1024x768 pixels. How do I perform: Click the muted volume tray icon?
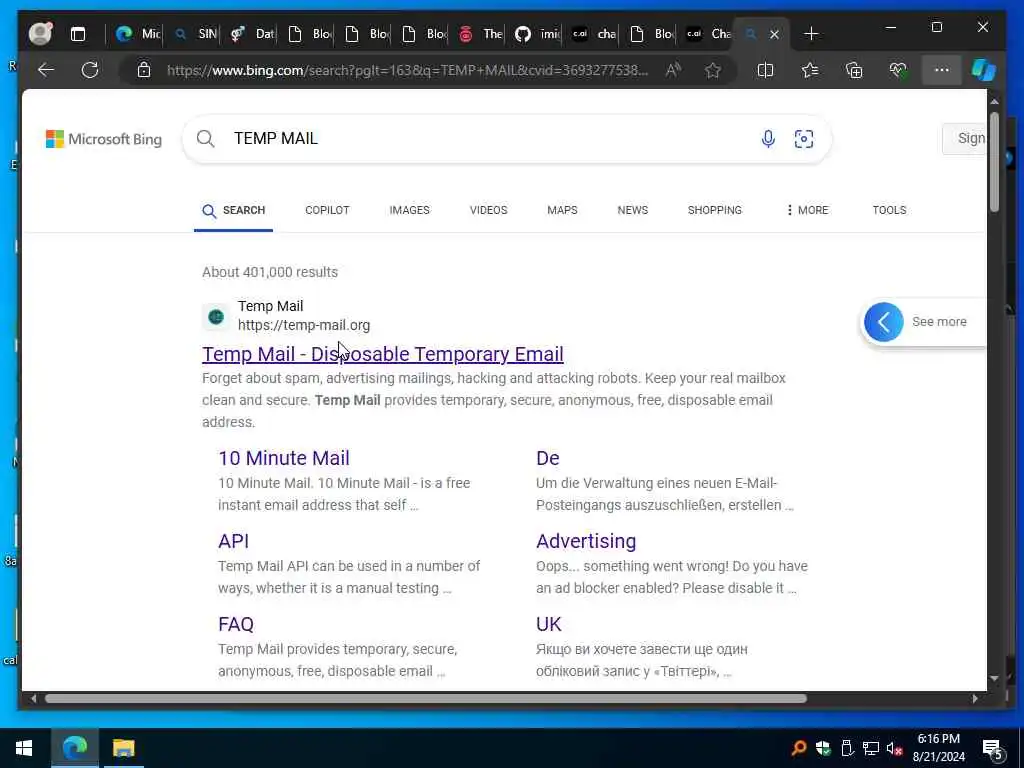[x=894, y=748]
